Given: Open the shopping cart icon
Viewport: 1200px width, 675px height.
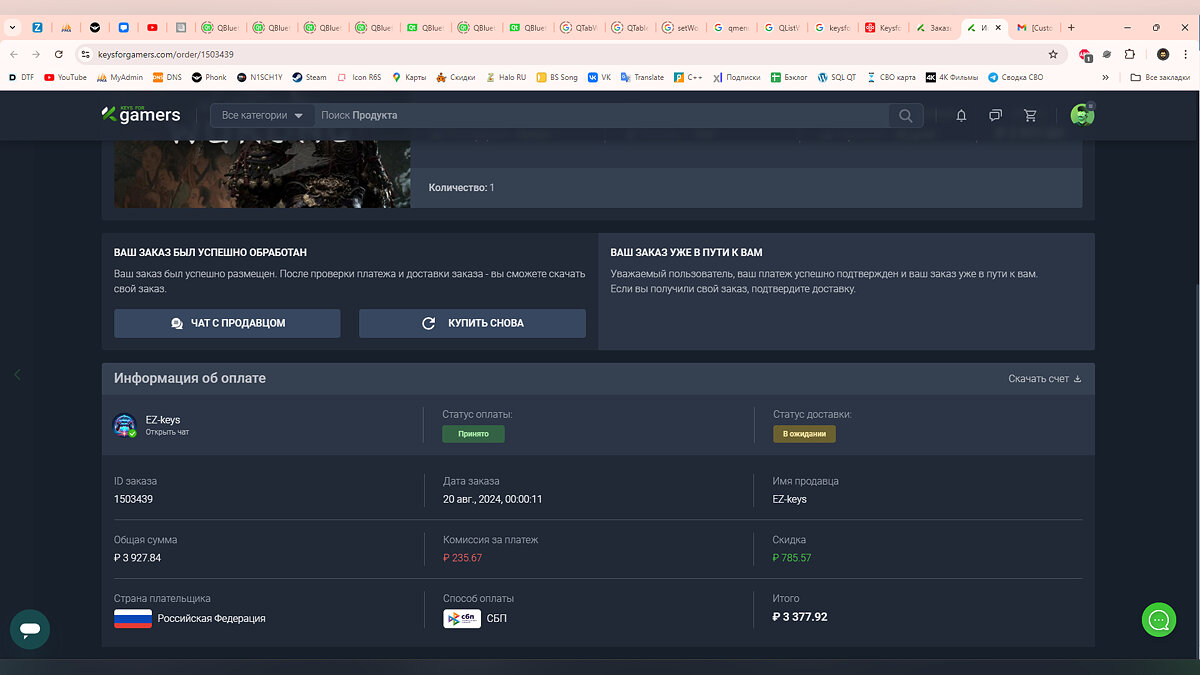Looking at the screenshot, I should tap(1030, 116).
